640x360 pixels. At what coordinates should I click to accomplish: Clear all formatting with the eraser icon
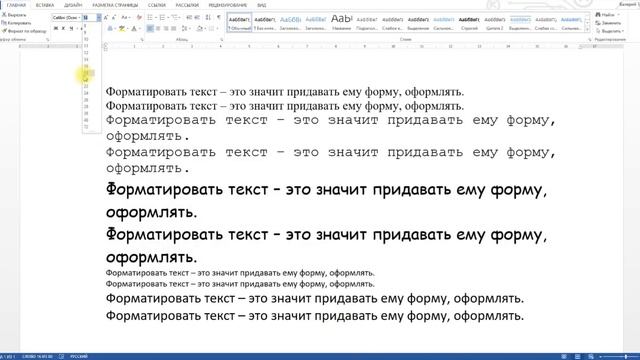tap(139, 18)
